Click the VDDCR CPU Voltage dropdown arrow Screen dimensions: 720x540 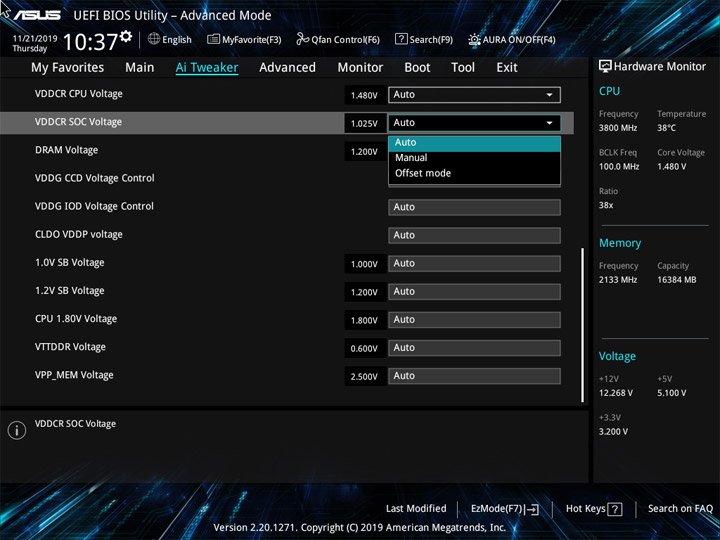click(x=549, y=95)
